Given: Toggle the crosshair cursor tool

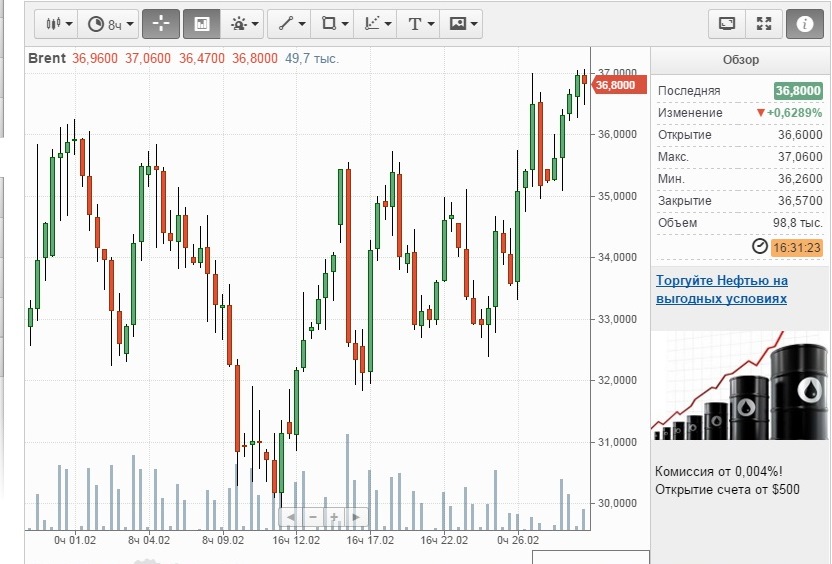Looking at the screenshot, I should point(160,23).
